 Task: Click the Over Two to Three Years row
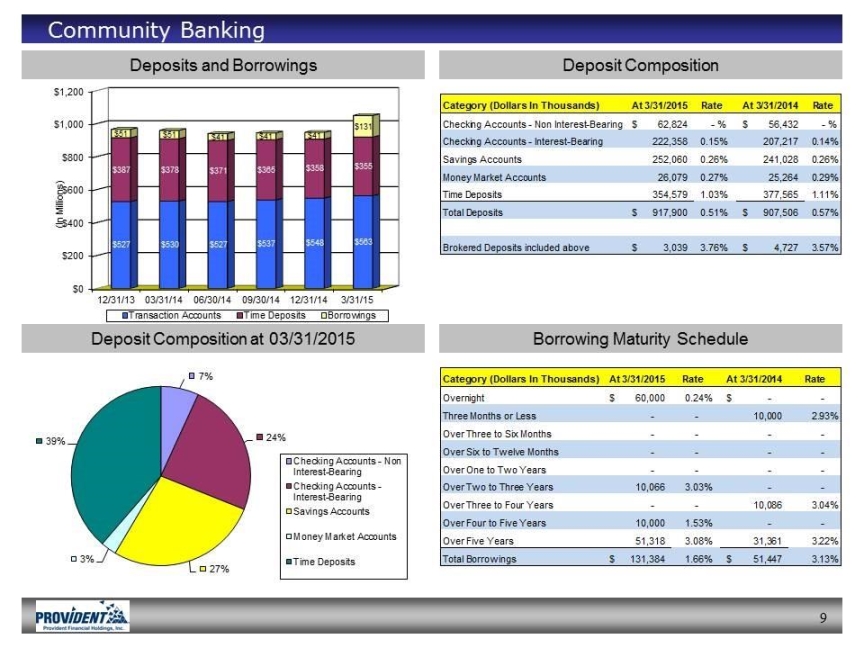(640, 487)
